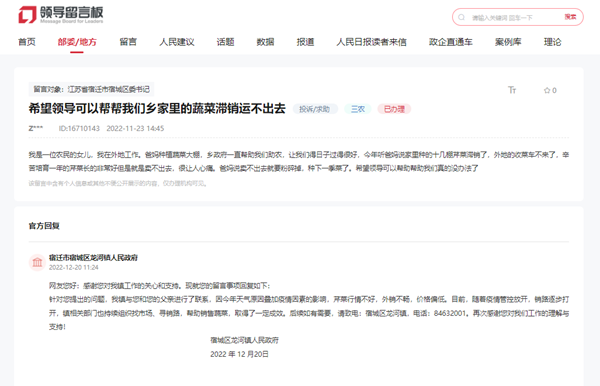Click the search magnifier icon
Screen dimensions: 600x386
click(462, 17)
